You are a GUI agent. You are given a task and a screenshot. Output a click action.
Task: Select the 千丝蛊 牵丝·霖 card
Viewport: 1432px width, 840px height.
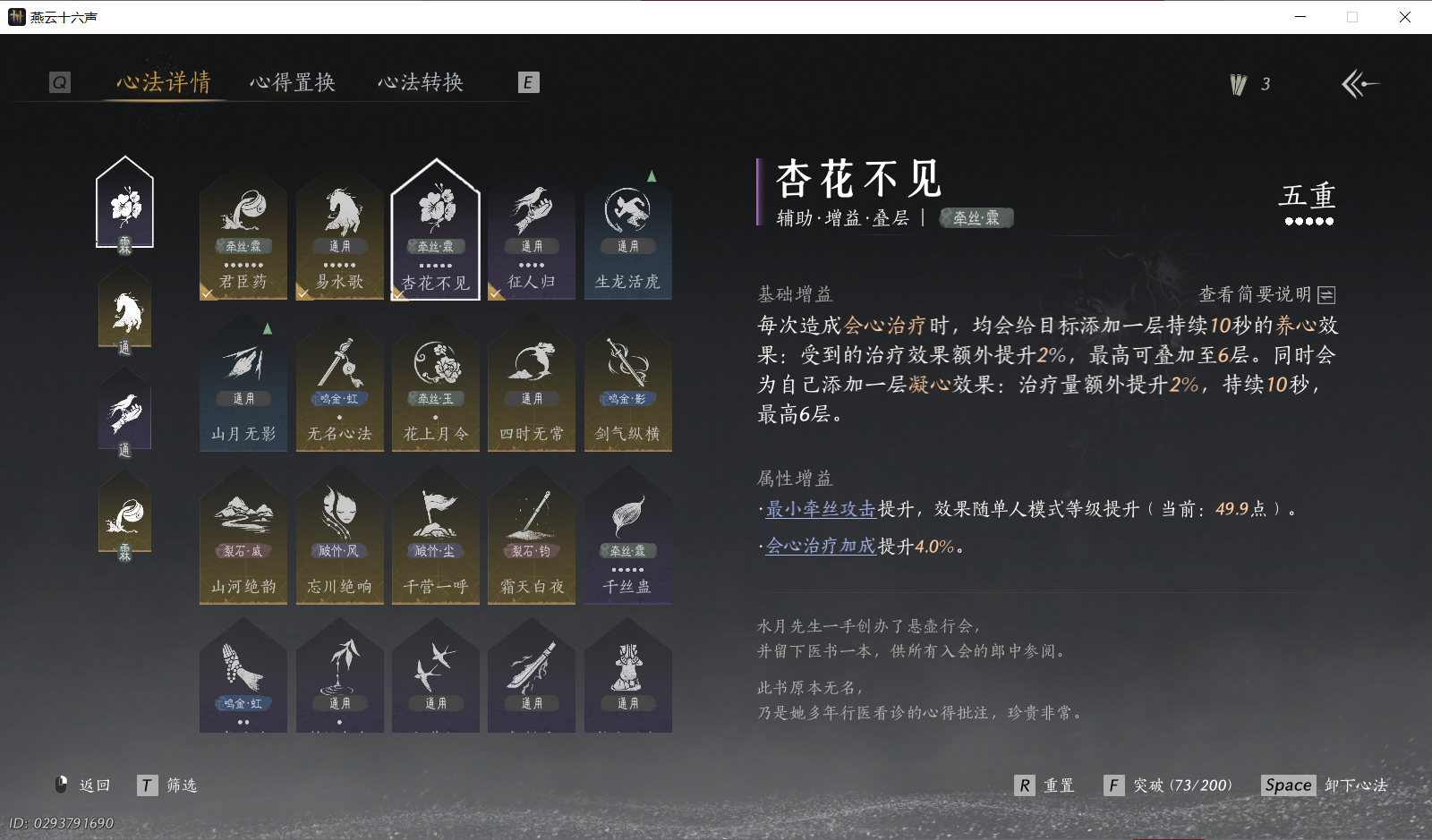click(627, 537)
